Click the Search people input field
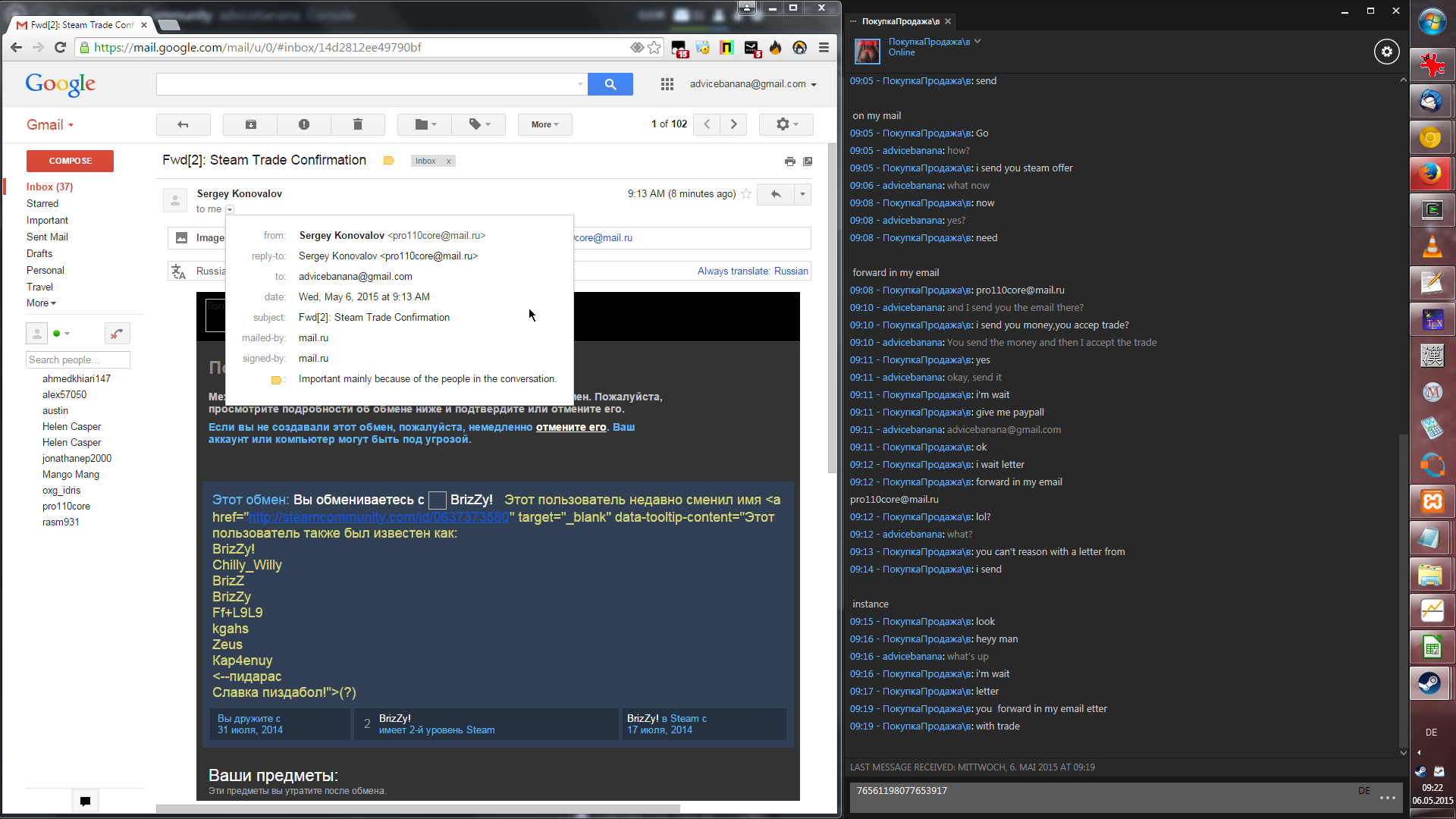 tap(77, 359)
